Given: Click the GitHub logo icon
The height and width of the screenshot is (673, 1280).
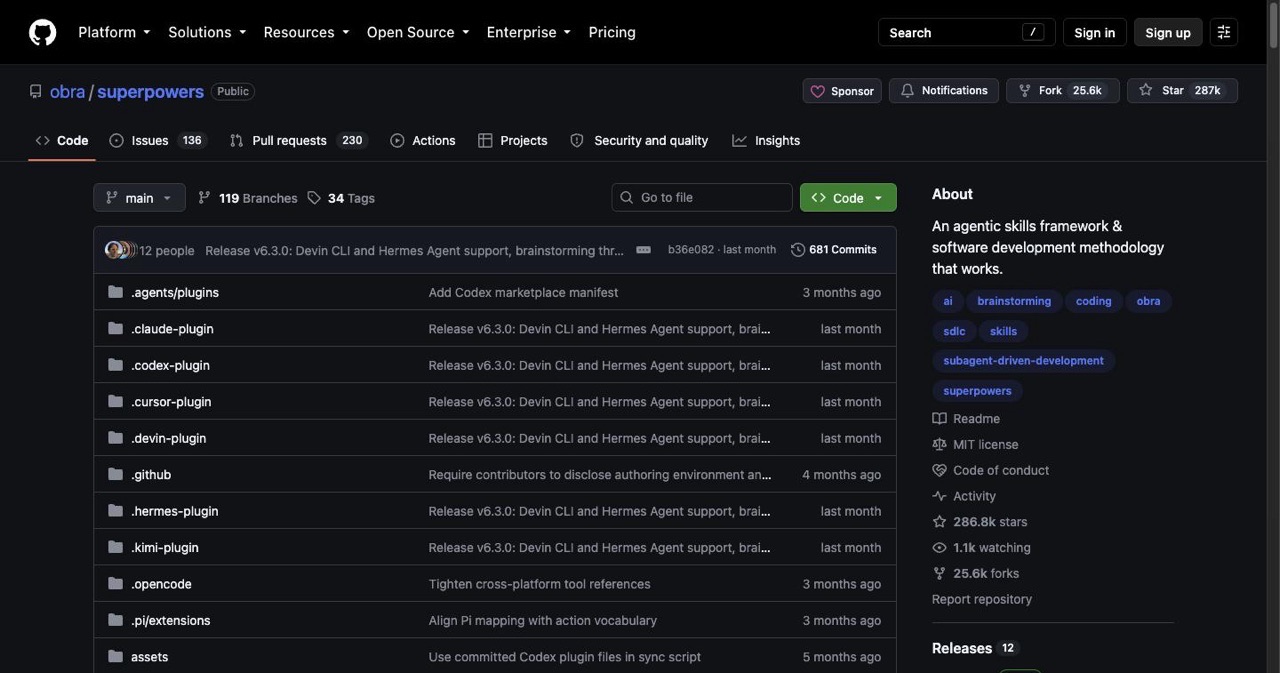Looking at the screenshot, I should click(x=42, y=32).
